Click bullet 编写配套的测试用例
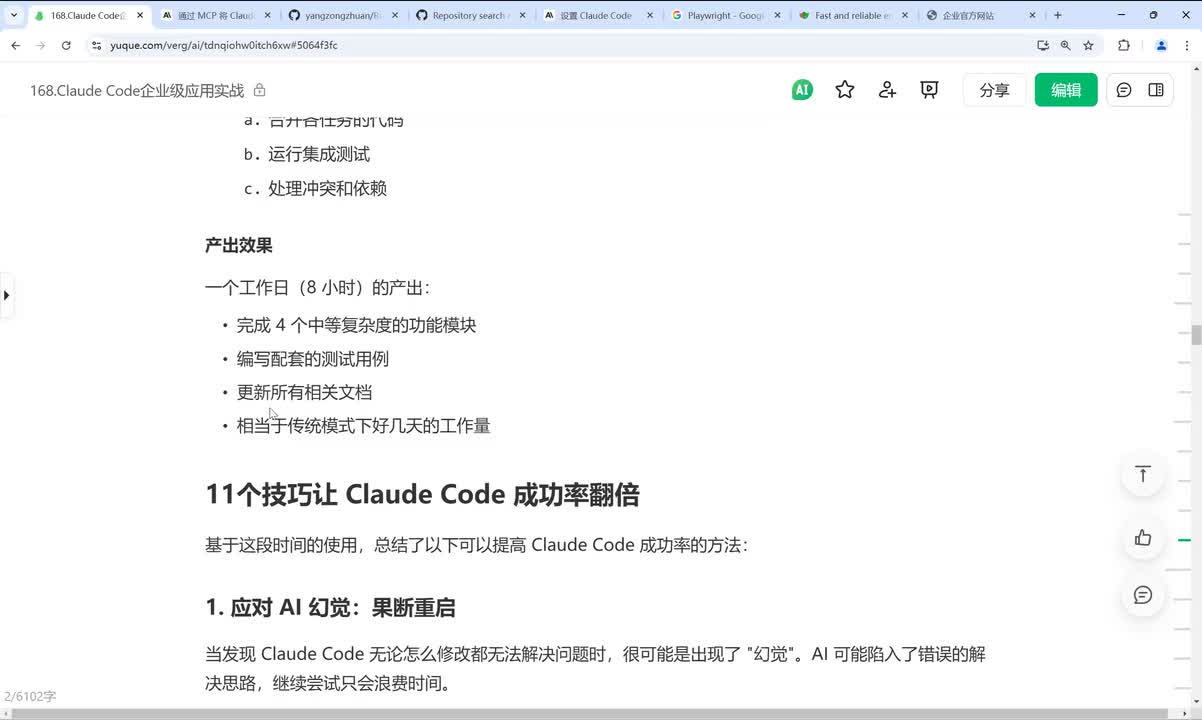The height and width of the screenshot is (720, 1202). pyautogui.click(x=312, y=359)
